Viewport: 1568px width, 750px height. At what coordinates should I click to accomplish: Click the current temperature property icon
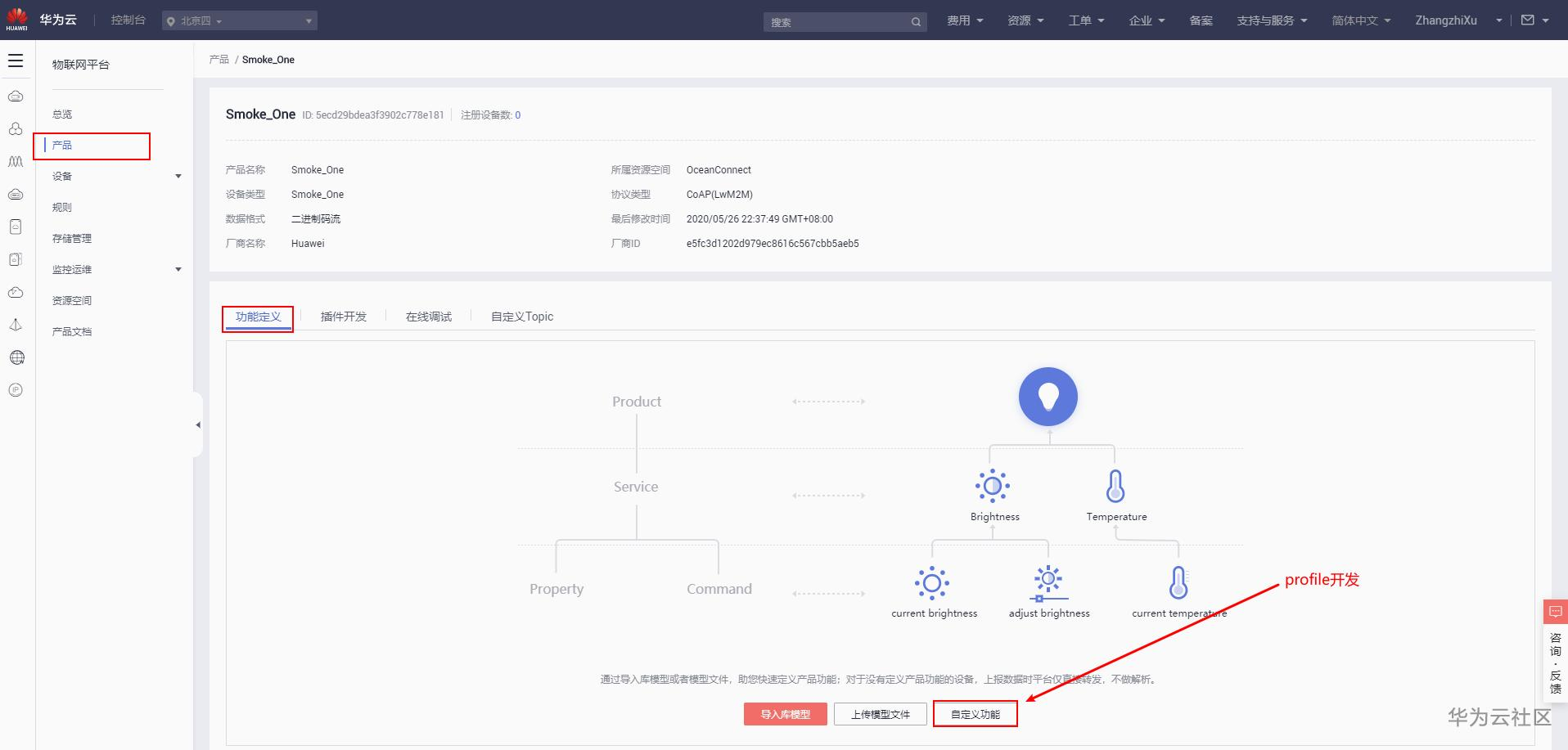1178,583
